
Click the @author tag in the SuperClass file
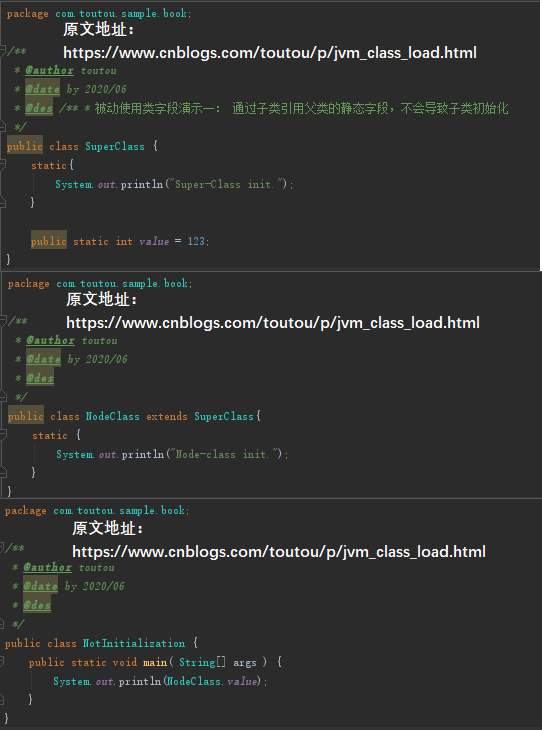[x=49, y=70]
